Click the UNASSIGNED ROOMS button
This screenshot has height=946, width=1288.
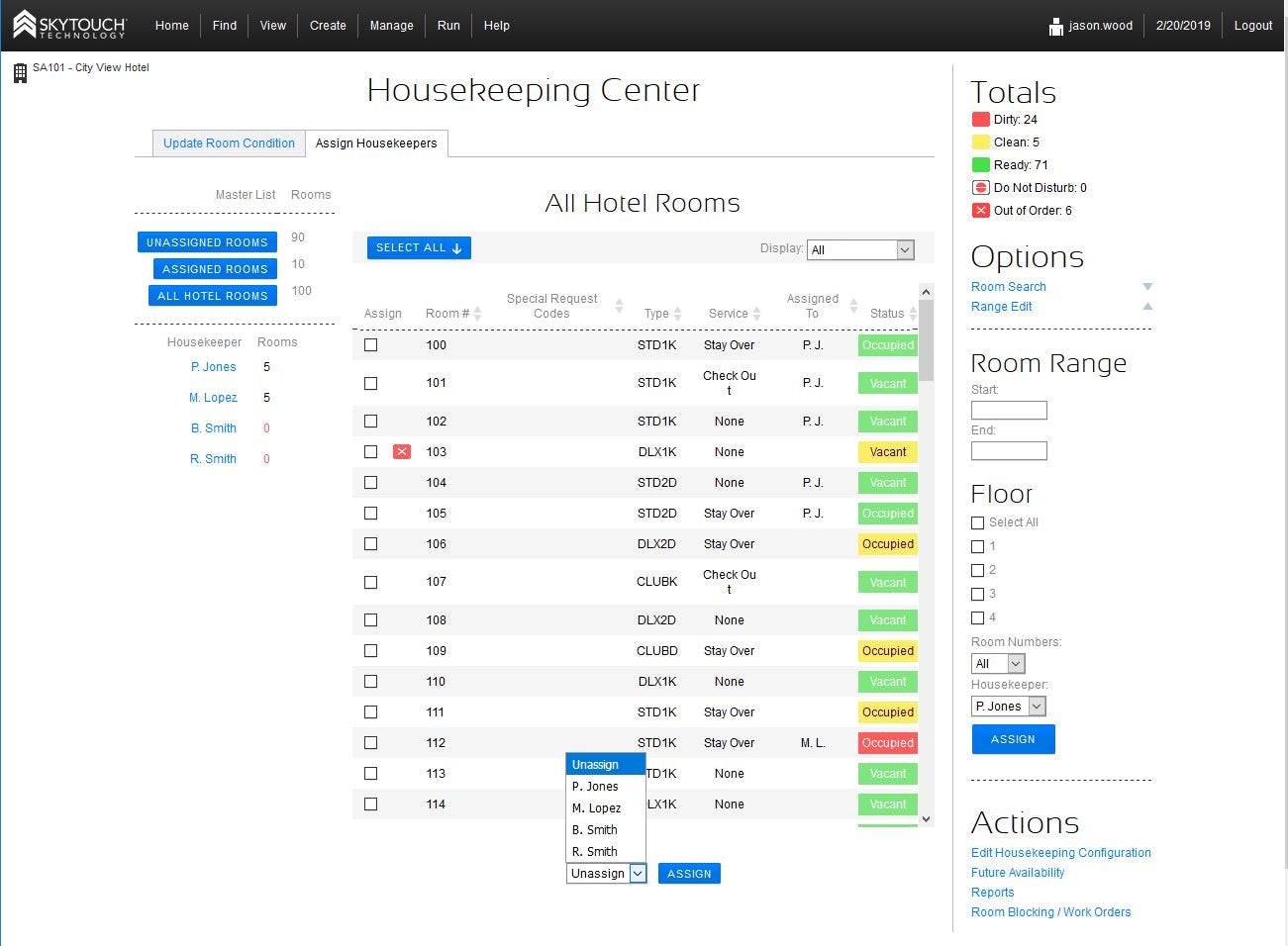pos(206,241)
